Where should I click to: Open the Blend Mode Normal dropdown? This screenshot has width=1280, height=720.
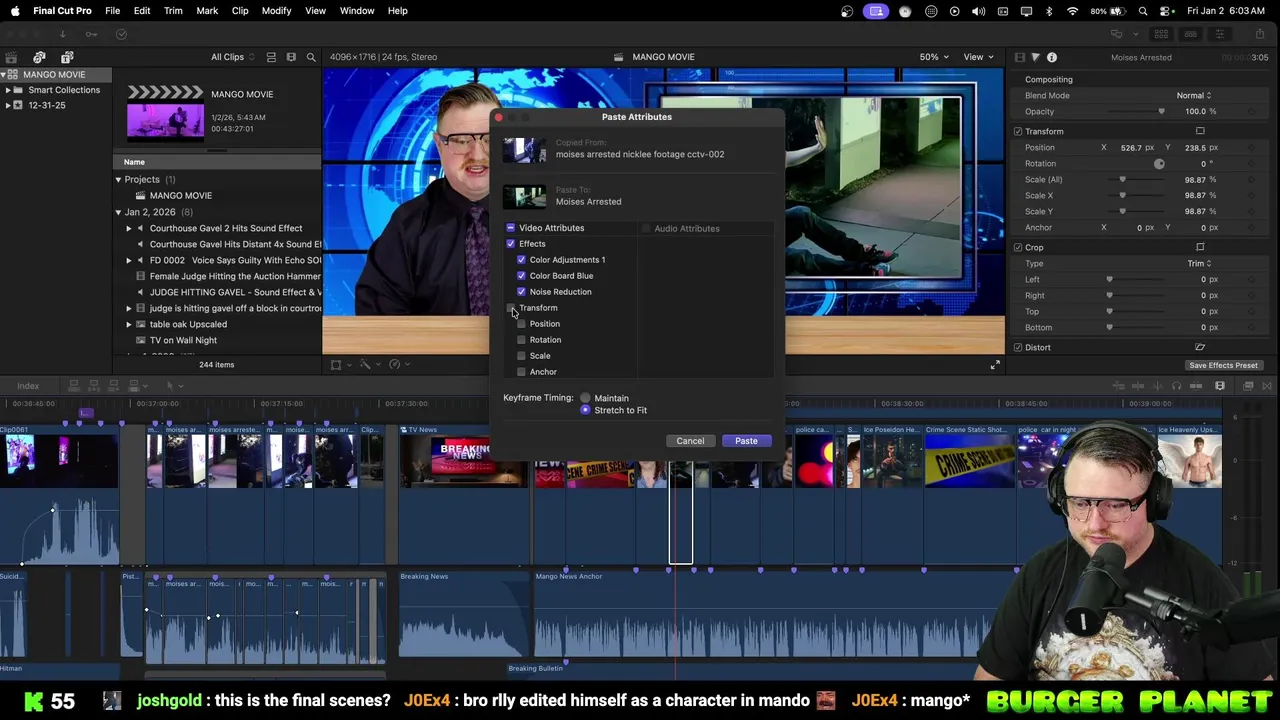click(x=1194, y=95)
